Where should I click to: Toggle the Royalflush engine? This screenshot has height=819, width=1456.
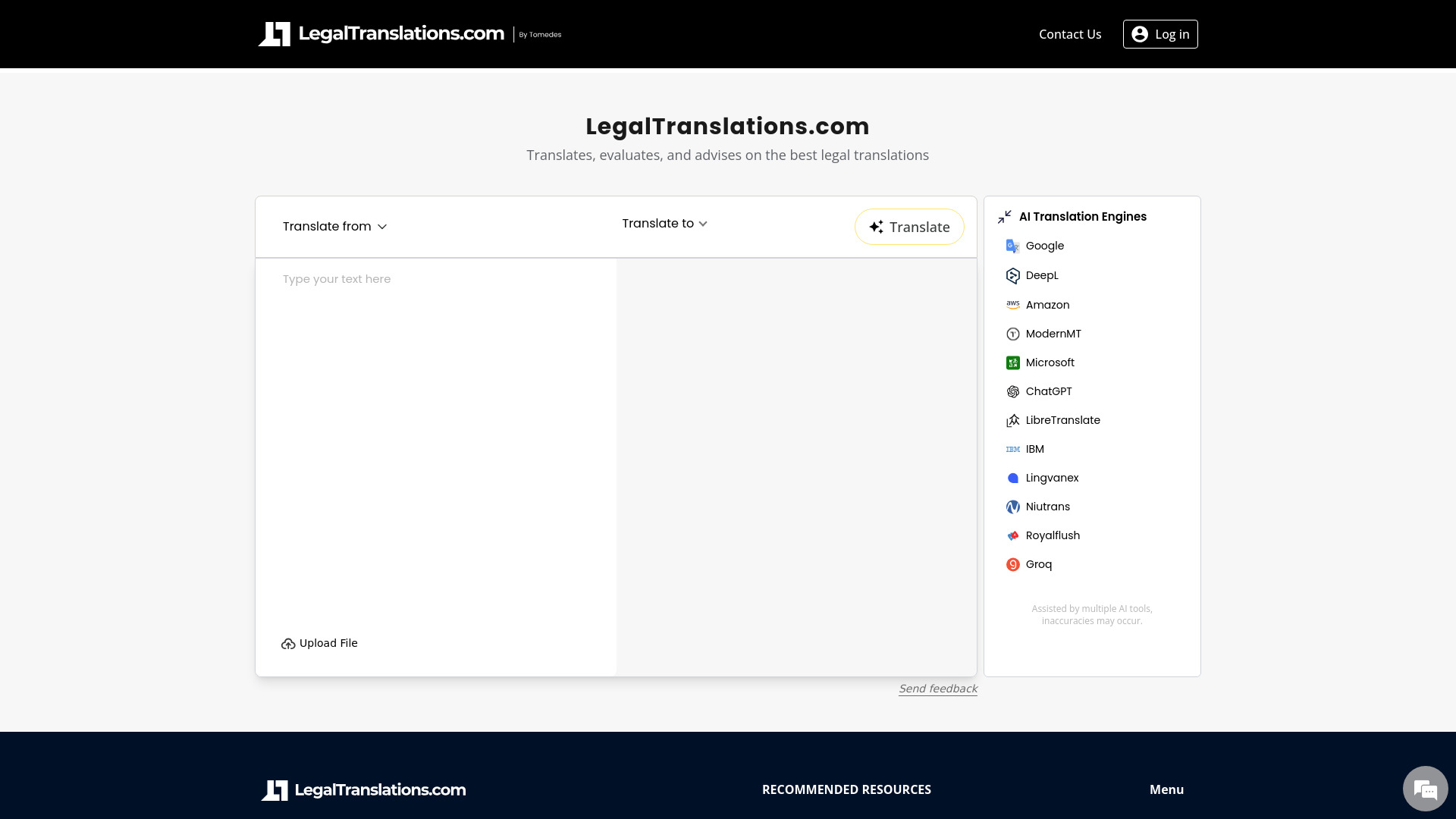click(x=1013, y=535)
